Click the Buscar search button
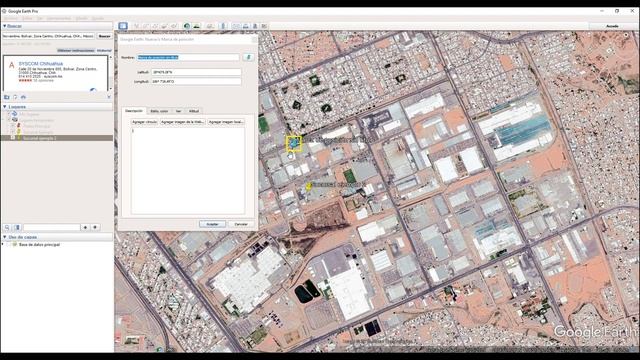The width and height of the screenshot is (640, 360). (104, 36)
